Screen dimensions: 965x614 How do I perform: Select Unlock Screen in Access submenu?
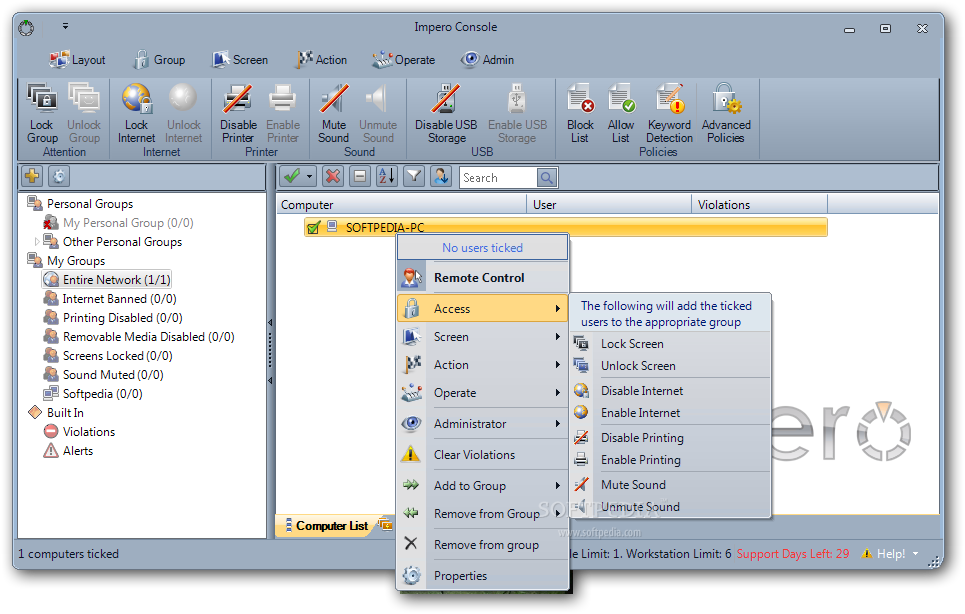670,365
